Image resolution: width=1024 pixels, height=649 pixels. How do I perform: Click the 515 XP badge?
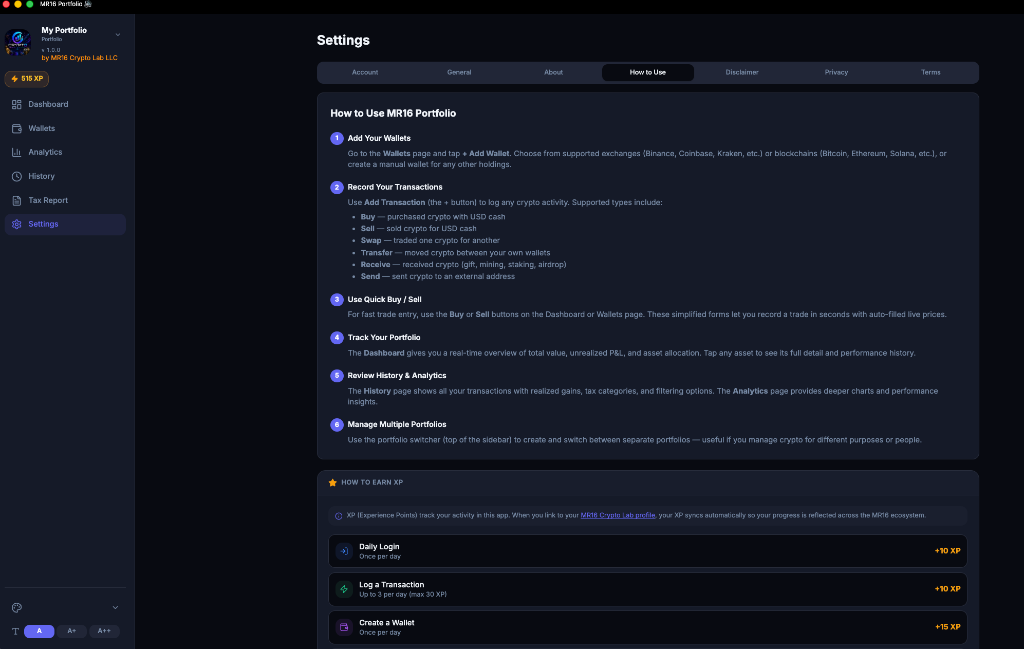click(x=27, y=79)
